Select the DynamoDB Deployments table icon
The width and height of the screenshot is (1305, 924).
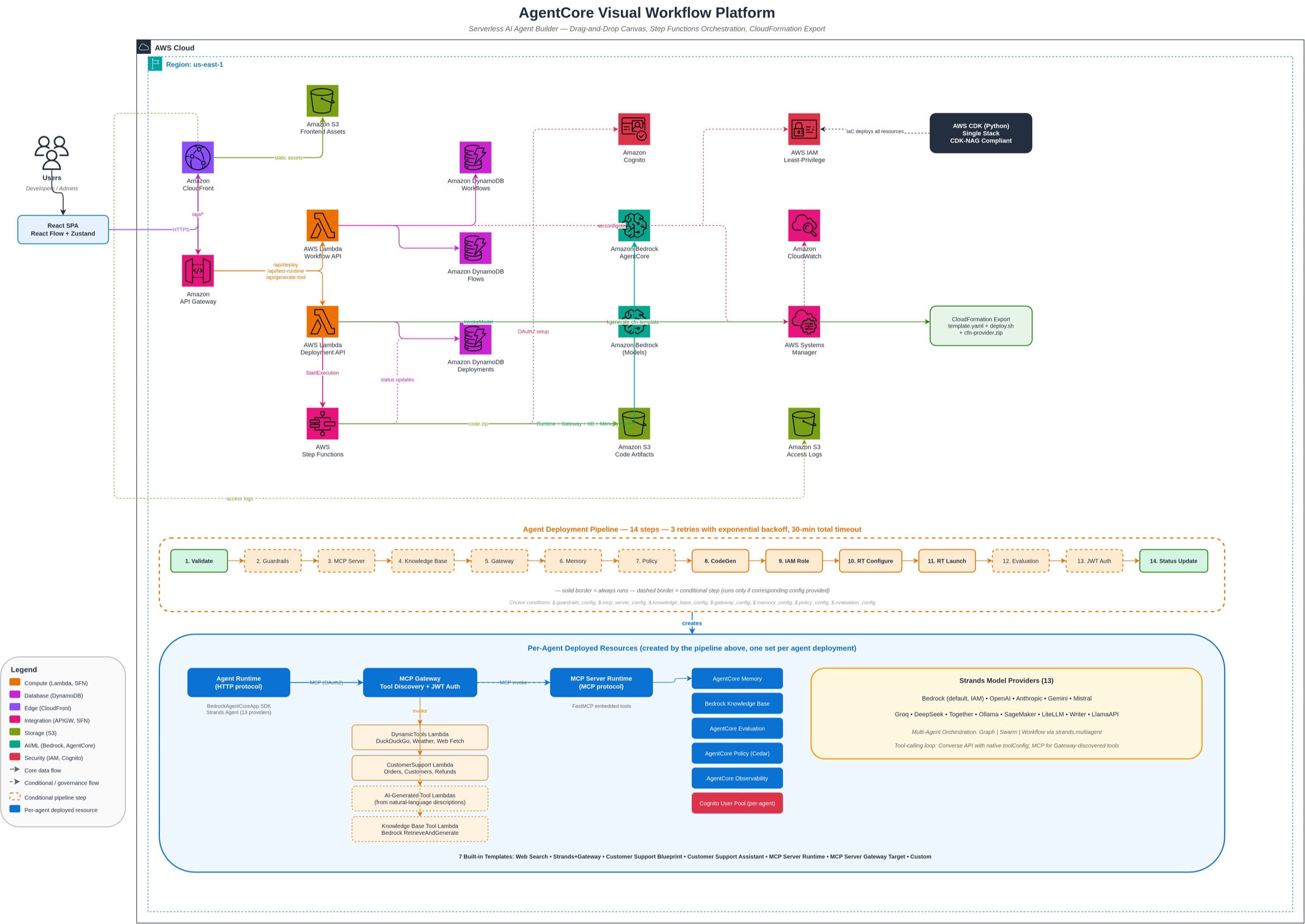[475, 339]
